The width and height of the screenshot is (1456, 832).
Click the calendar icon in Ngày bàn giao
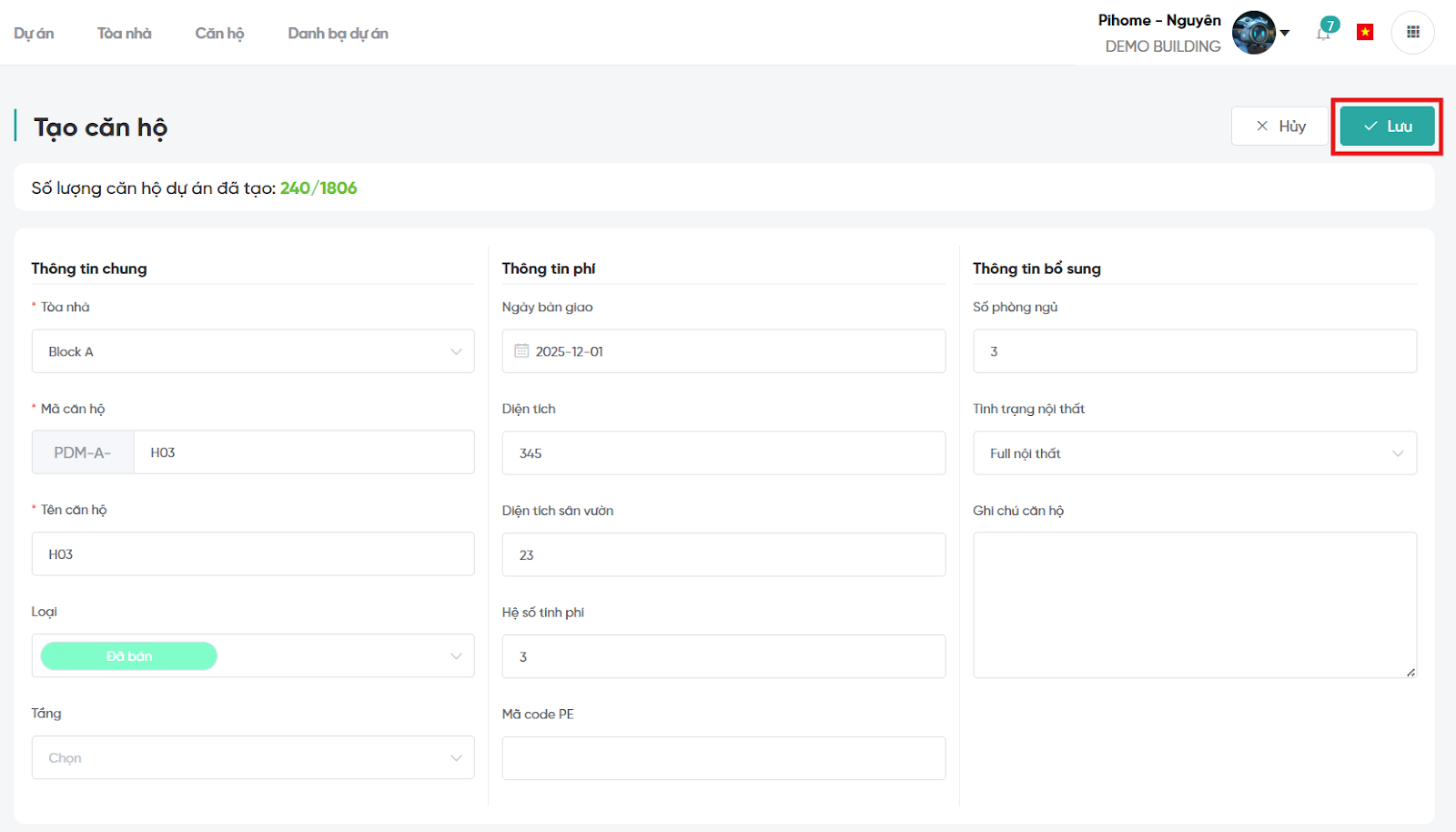point(521,351)
